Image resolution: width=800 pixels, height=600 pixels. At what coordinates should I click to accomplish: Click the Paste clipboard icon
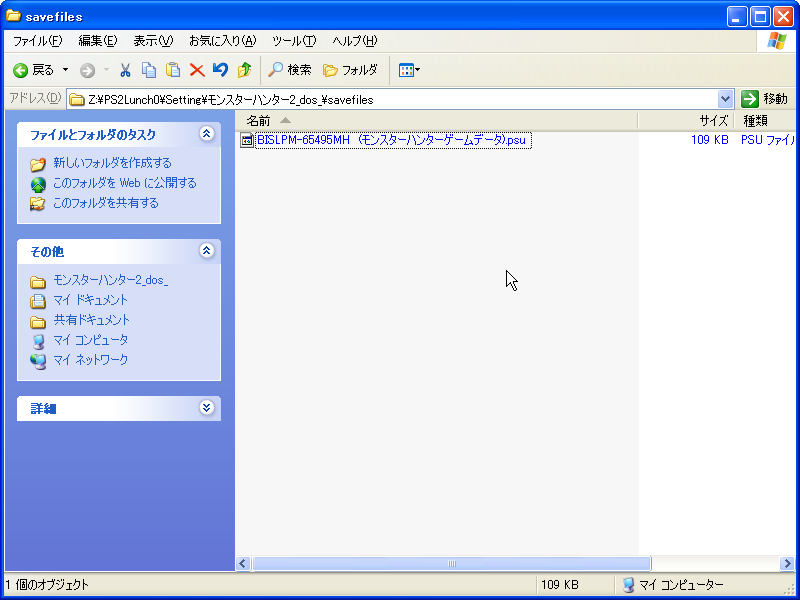pyautogui.click(x=173, y=70)
